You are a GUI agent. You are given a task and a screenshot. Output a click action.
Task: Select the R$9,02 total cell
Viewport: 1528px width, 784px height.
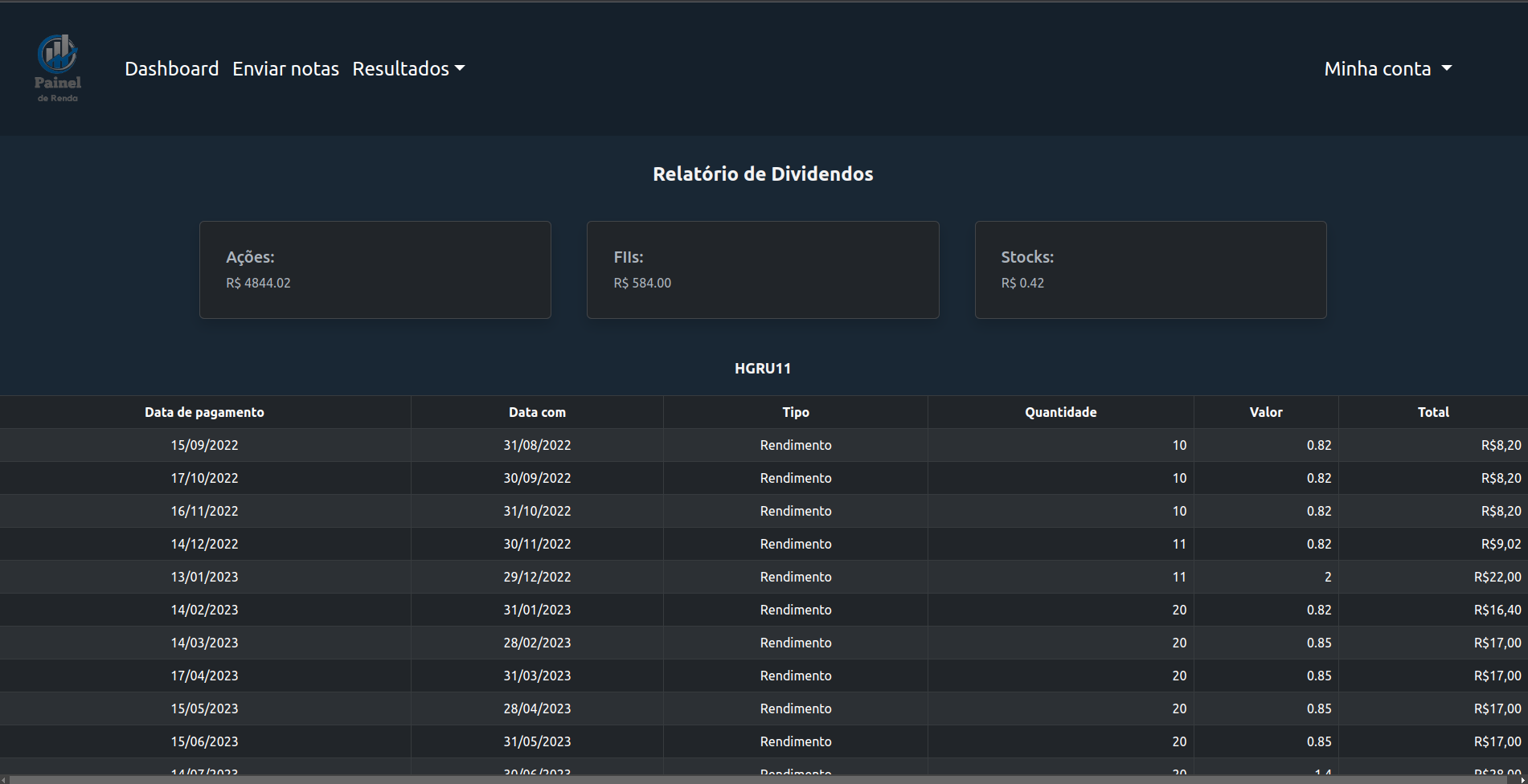(x=1433, y=544)
